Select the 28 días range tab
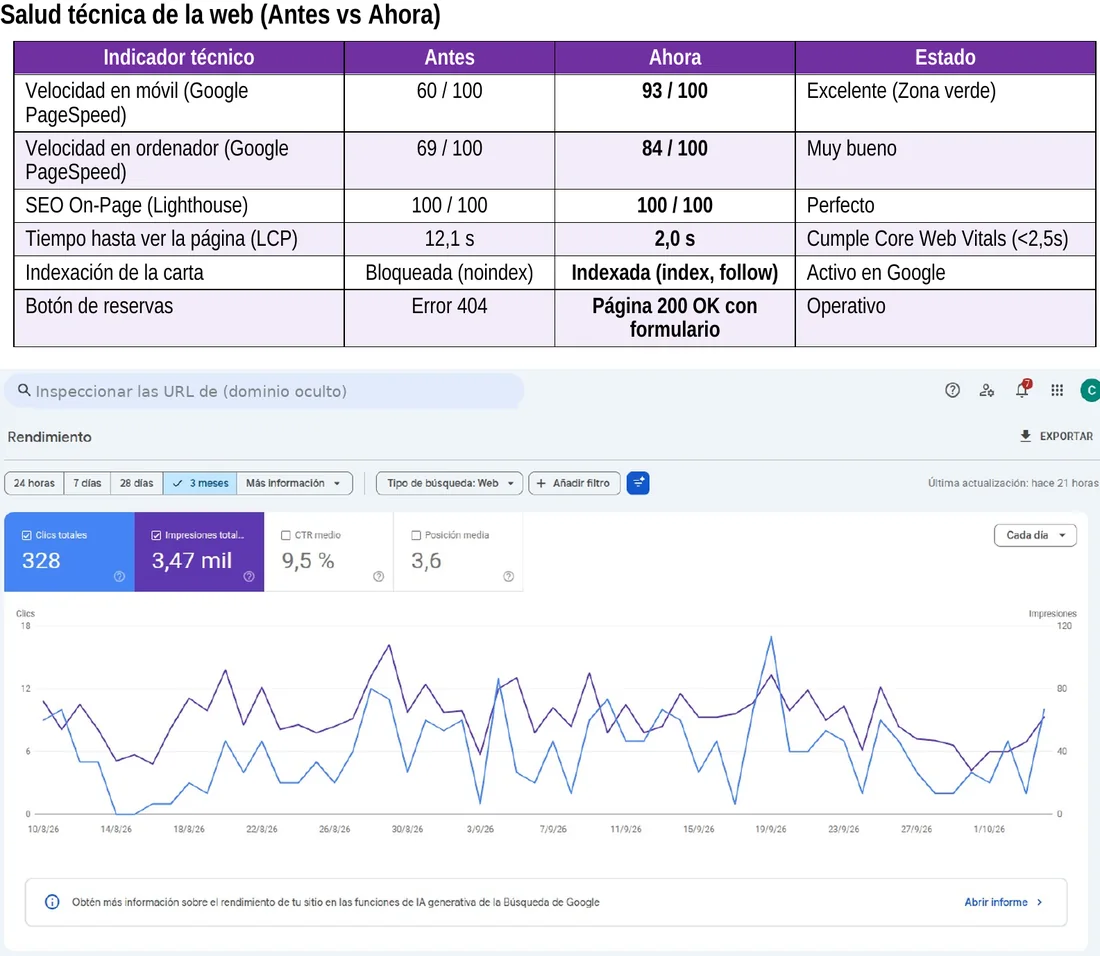The height and width of the screenshot is (956, 1100). (136, 483)
